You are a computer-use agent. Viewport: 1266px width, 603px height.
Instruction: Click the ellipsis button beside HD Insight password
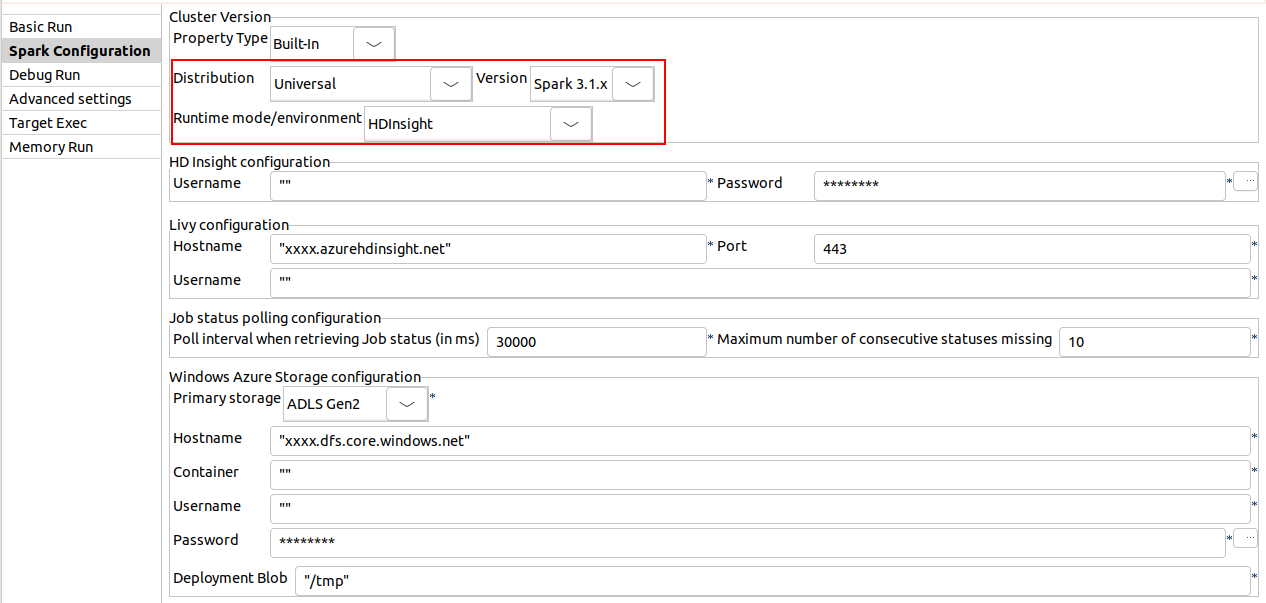pos(1245,181)
